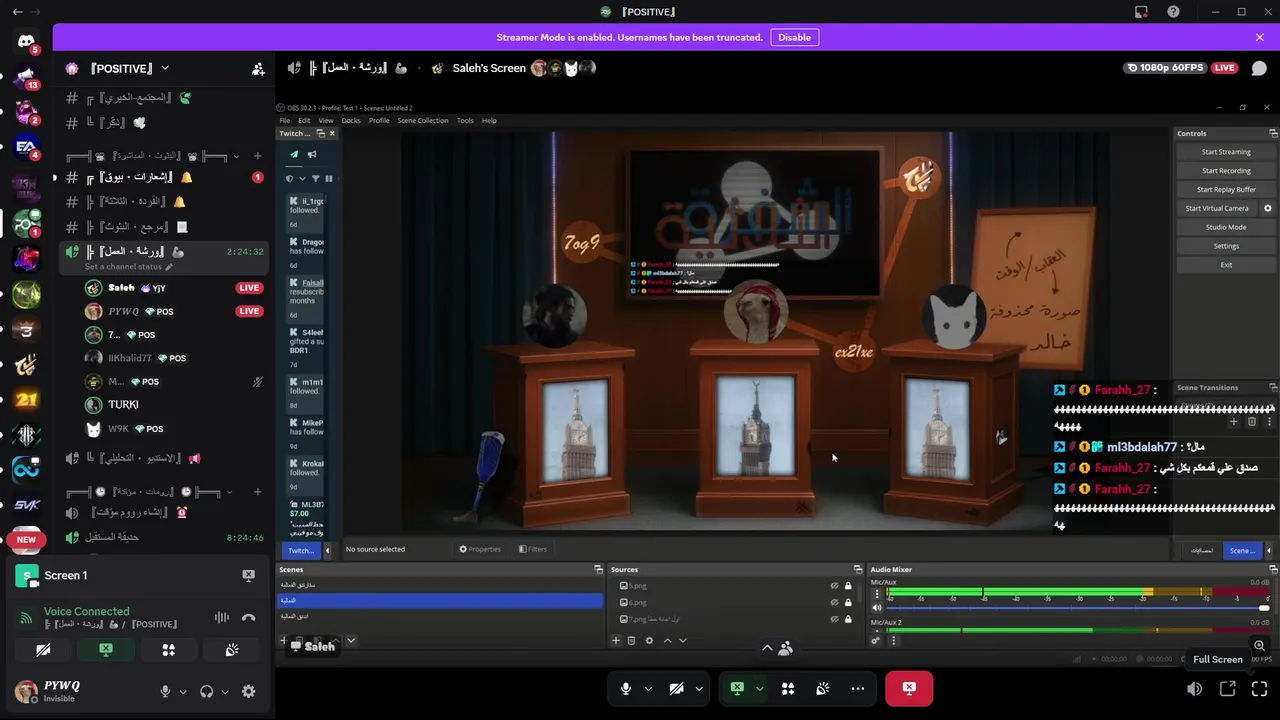
Task: Open the EA server icon
Action: click(27, 147)
